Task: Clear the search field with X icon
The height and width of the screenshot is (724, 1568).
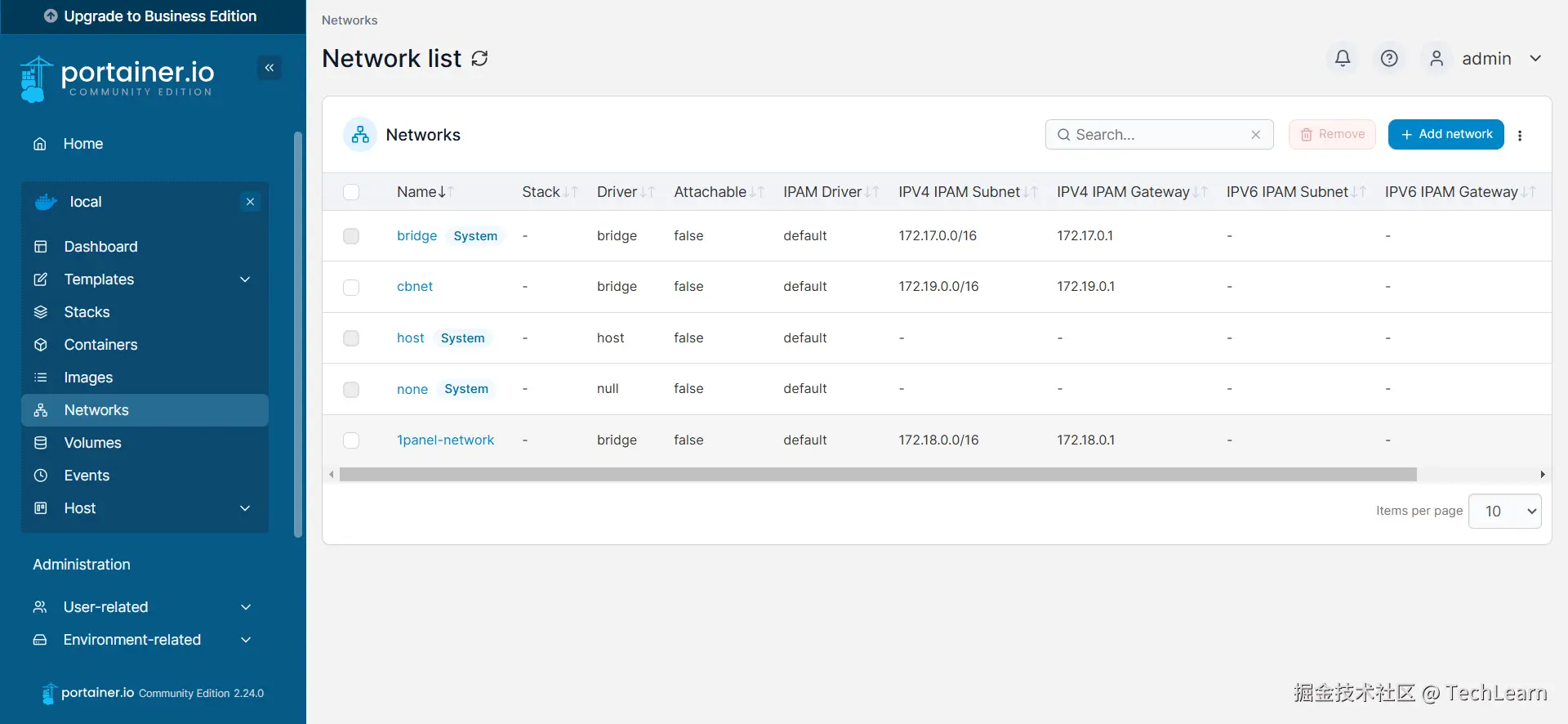Action: [1256, 135]
